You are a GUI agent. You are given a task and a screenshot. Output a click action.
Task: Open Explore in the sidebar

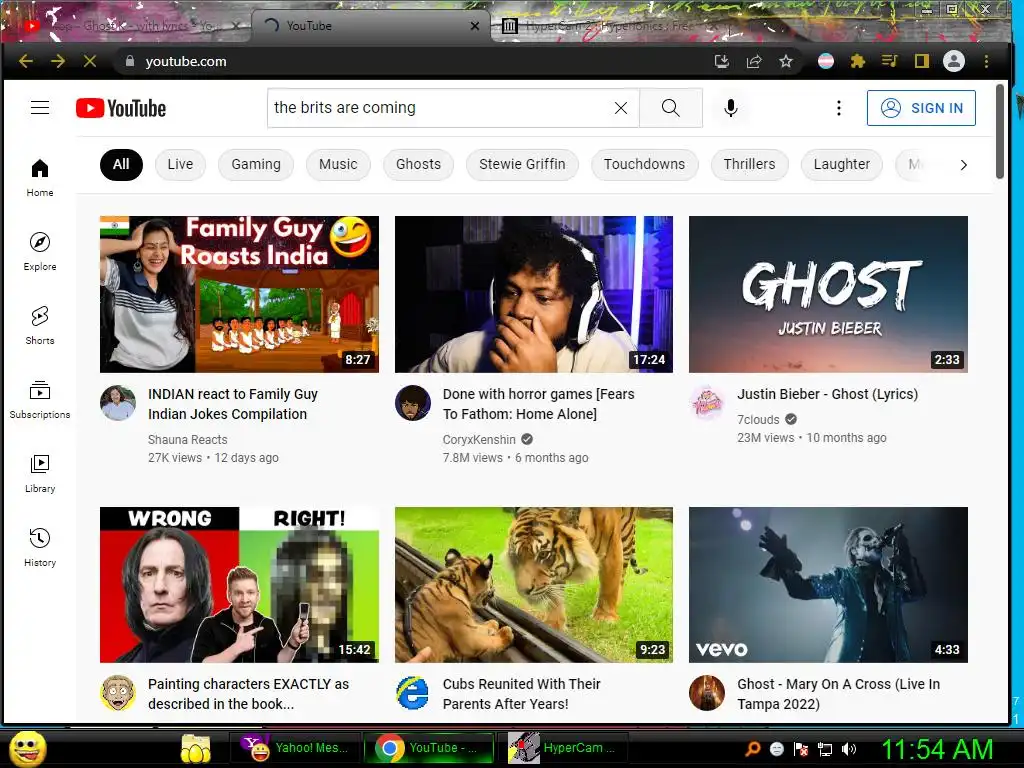pyautogui.click(x=40, y=251)
